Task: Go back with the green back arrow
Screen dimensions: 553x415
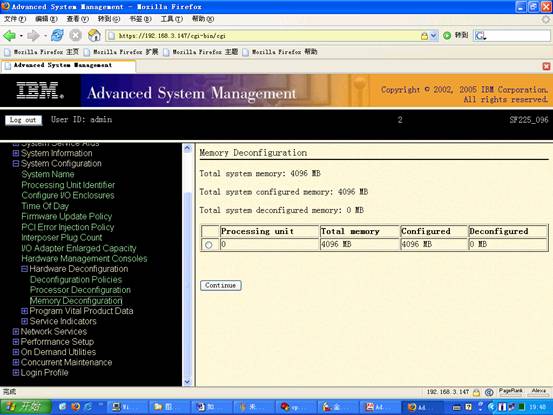Action: coord(10,36)
